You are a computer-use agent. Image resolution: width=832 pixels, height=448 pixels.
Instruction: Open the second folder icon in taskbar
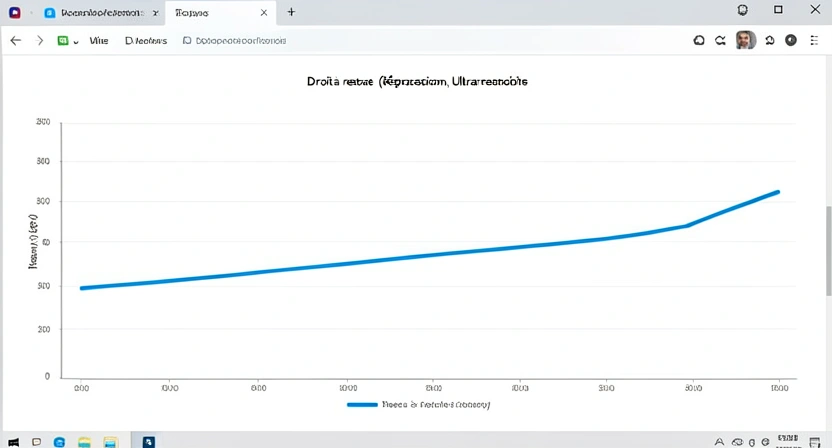click(x=110, y=442)
